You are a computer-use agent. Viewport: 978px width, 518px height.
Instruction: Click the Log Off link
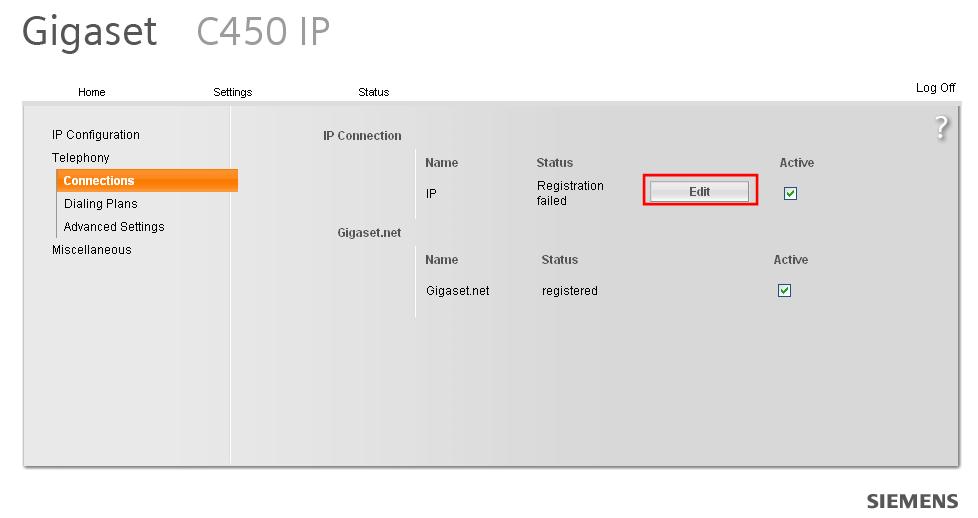935,88
